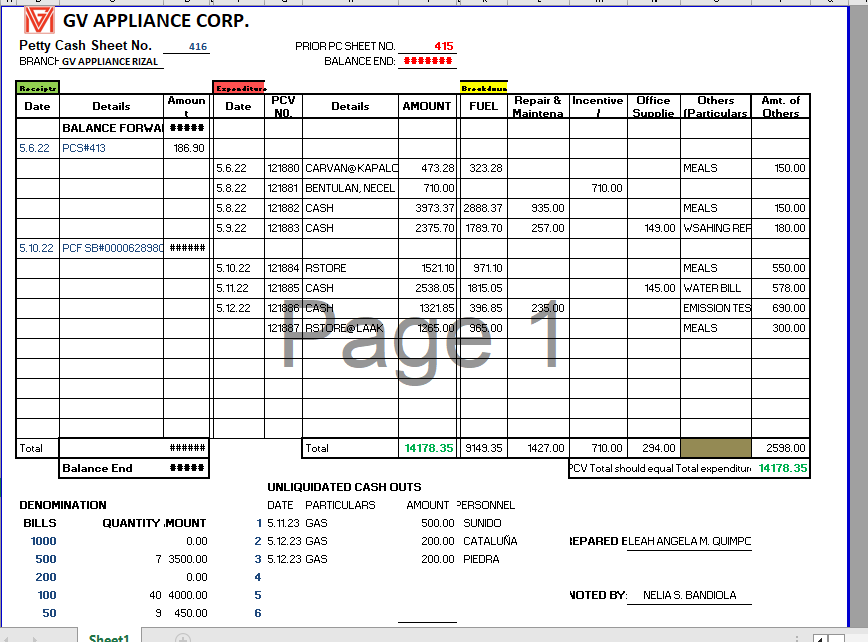Select the receipt amount 186.90
This screenshot has width=868, height=642.
pos(187,148)
